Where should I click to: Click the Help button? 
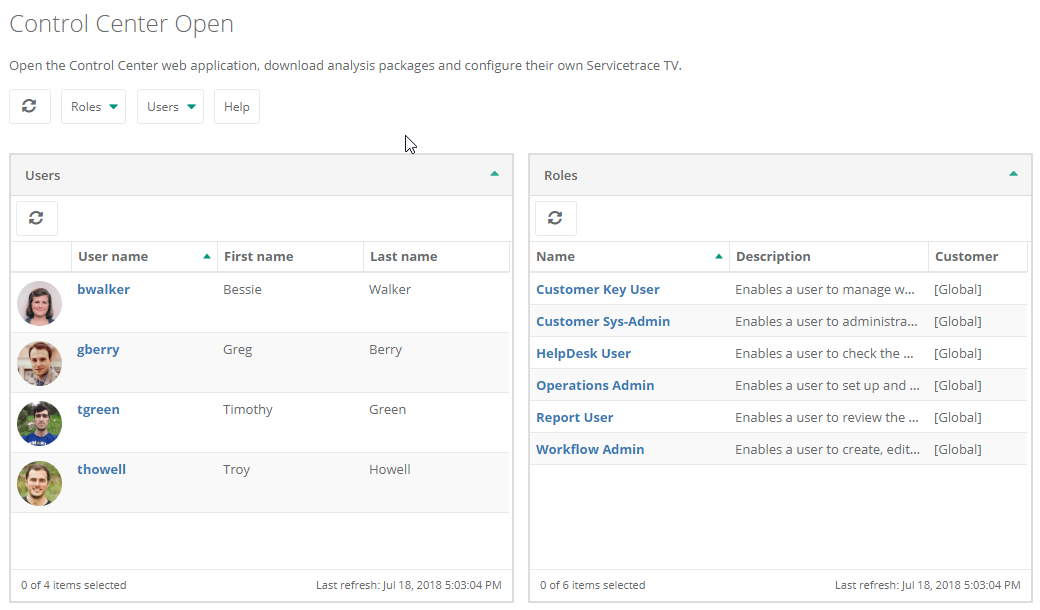click(x=237, y=107)
